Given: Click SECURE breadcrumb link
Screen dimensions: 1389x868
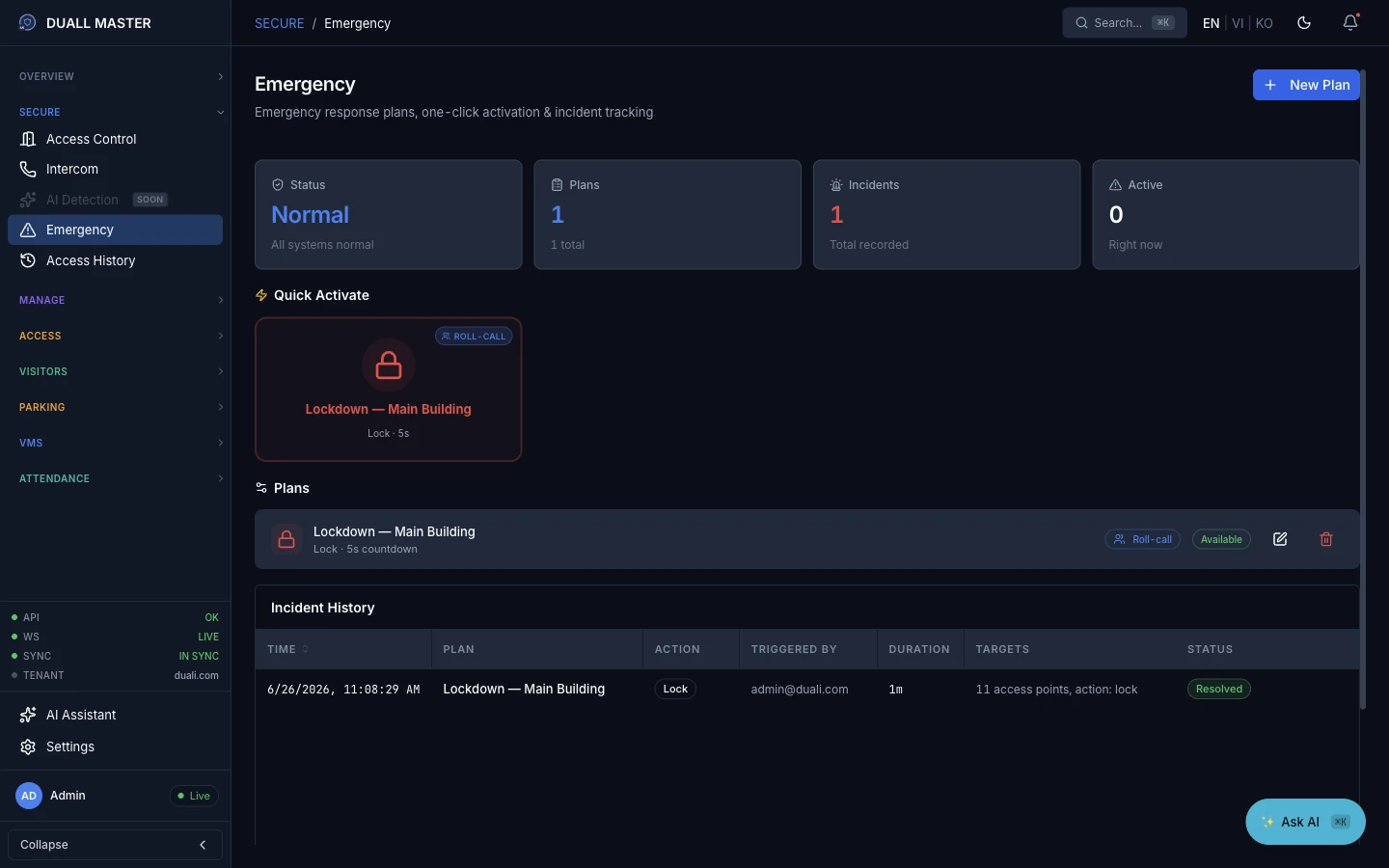Looking at the screenshot, I should coord(279,23).
